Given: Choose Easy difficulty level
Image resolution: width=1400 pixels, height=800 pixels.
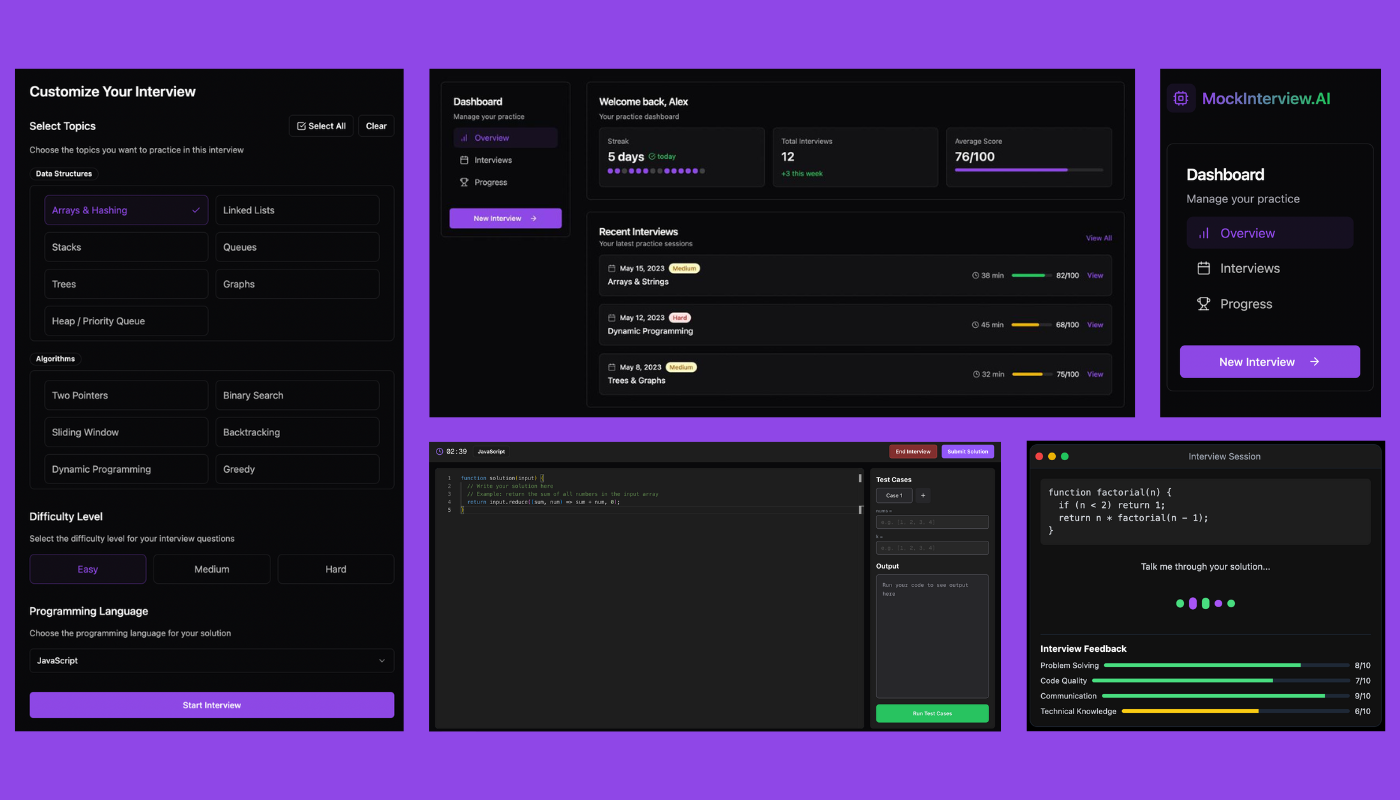Looking at the screenshot, I should tap(88, 569).
